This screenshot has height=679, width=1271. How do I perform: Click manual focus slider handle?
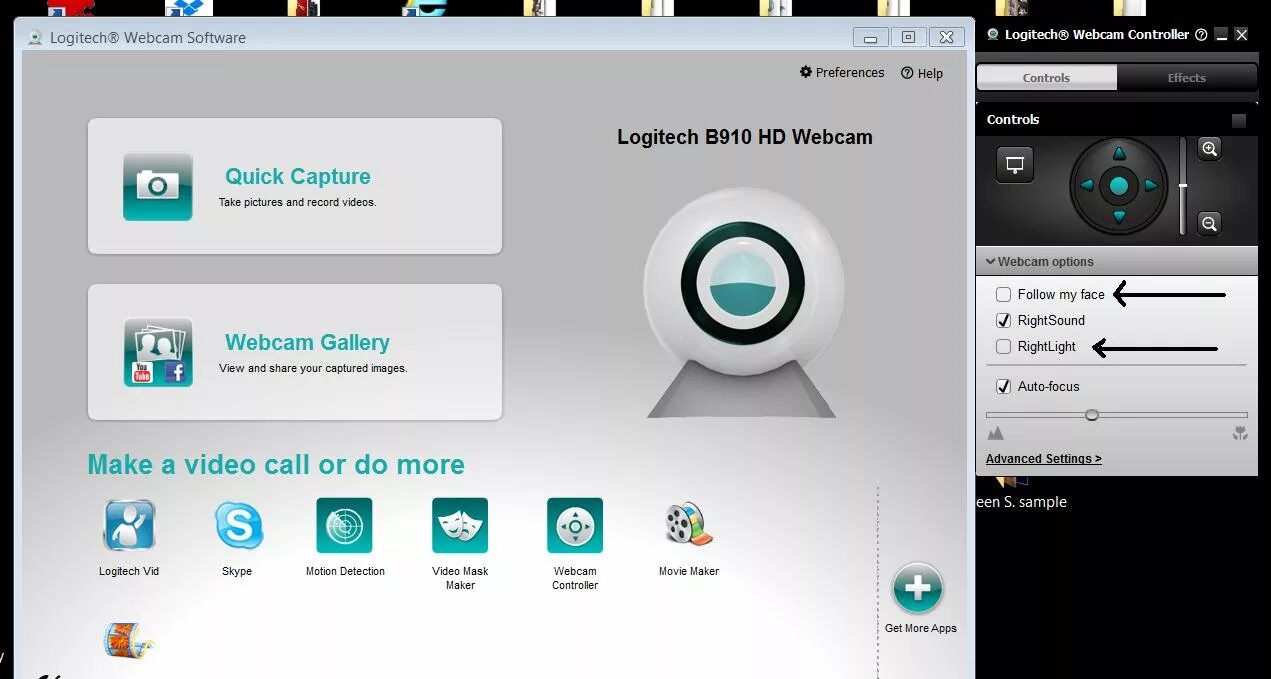1092,414
